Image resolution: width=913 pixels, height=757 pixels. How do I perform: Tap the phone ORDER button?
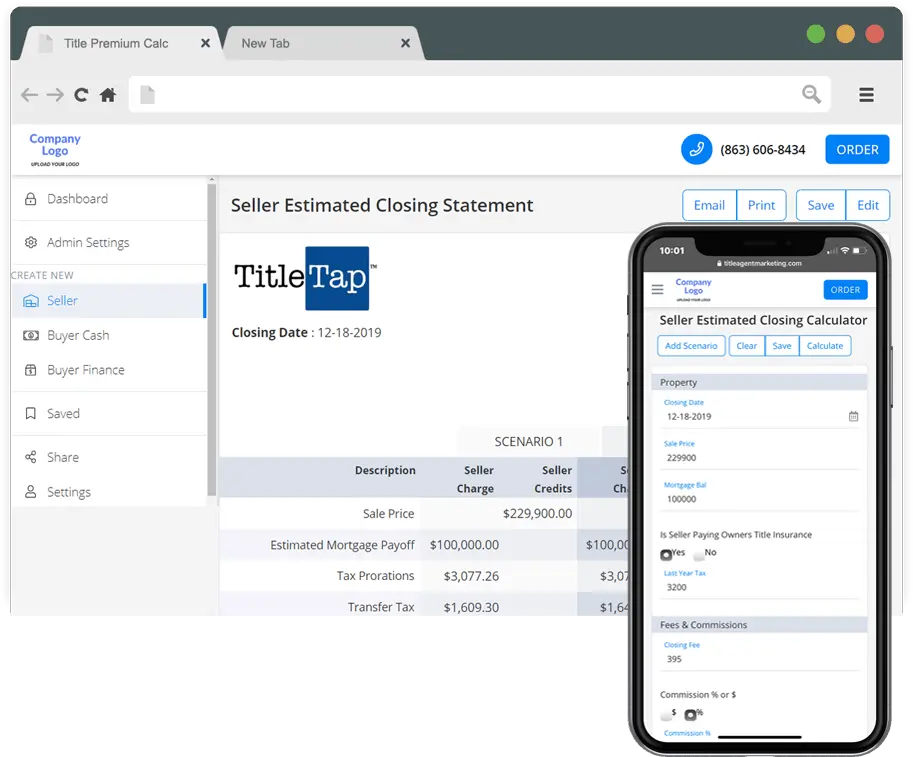point(845,289)
